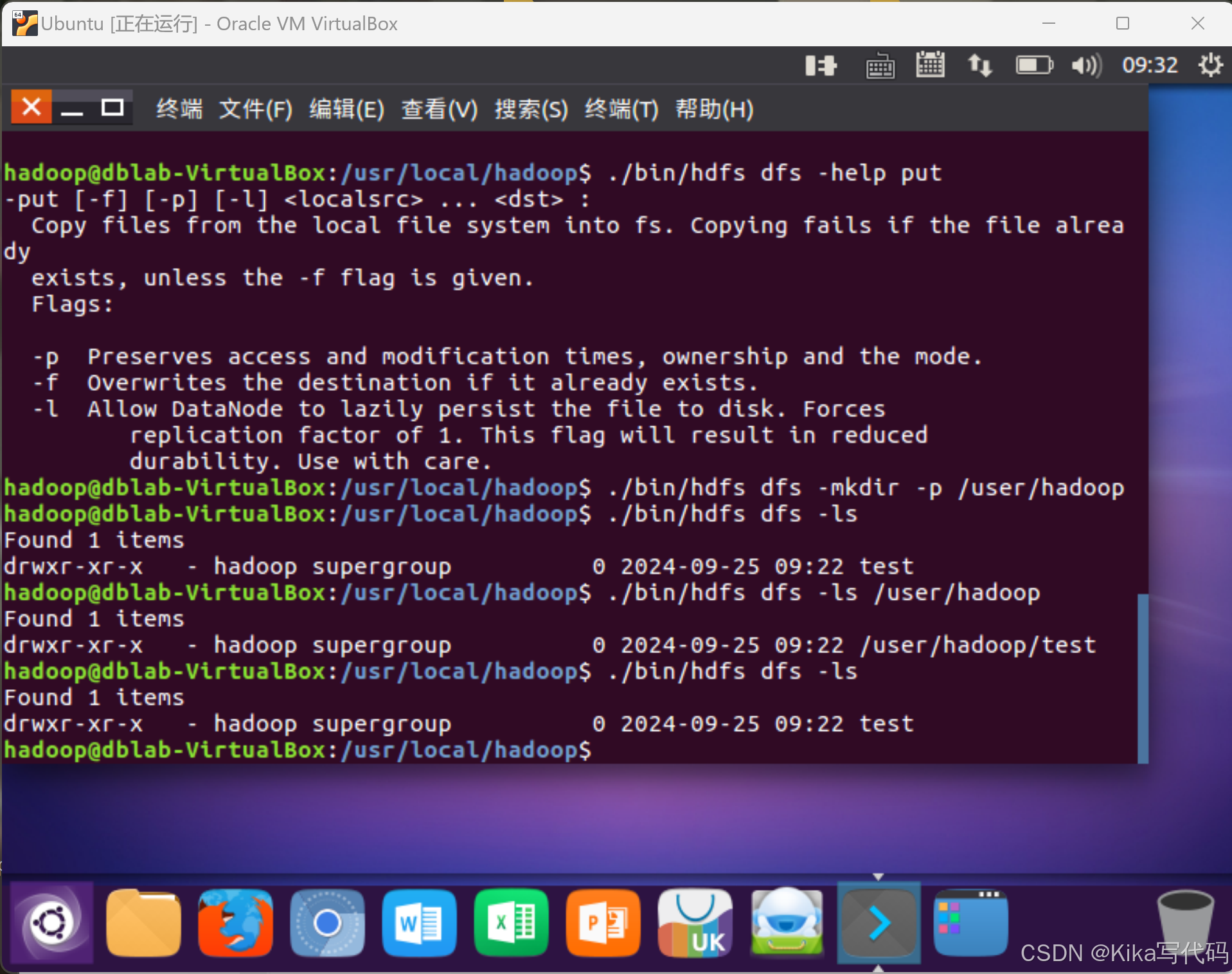Open the session menu via the gear icon

point(1211,65)
